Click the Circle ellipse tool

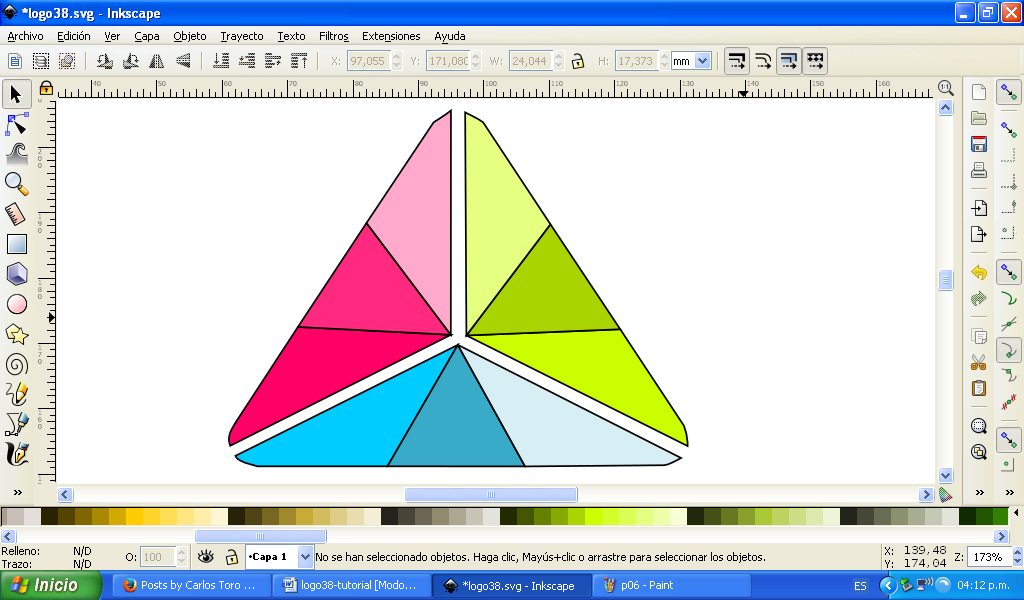click(17, 304)
